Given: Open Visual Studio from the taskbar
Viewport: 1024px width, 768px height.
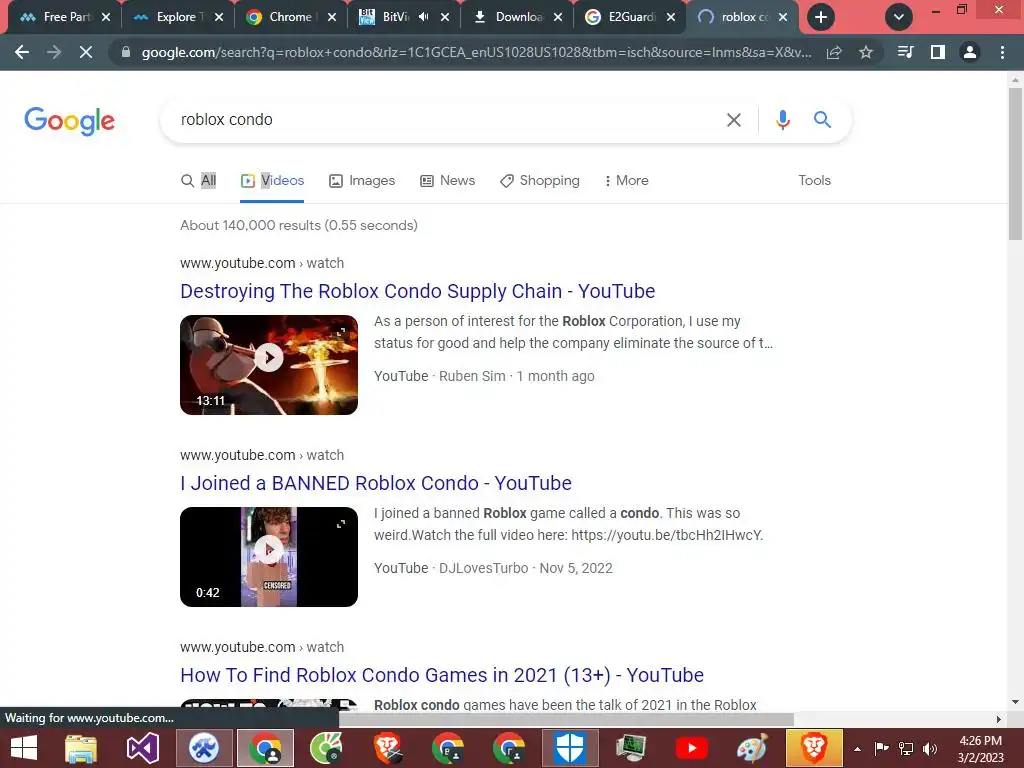Looking at the screenshot, I should click(x=142, y=748).
